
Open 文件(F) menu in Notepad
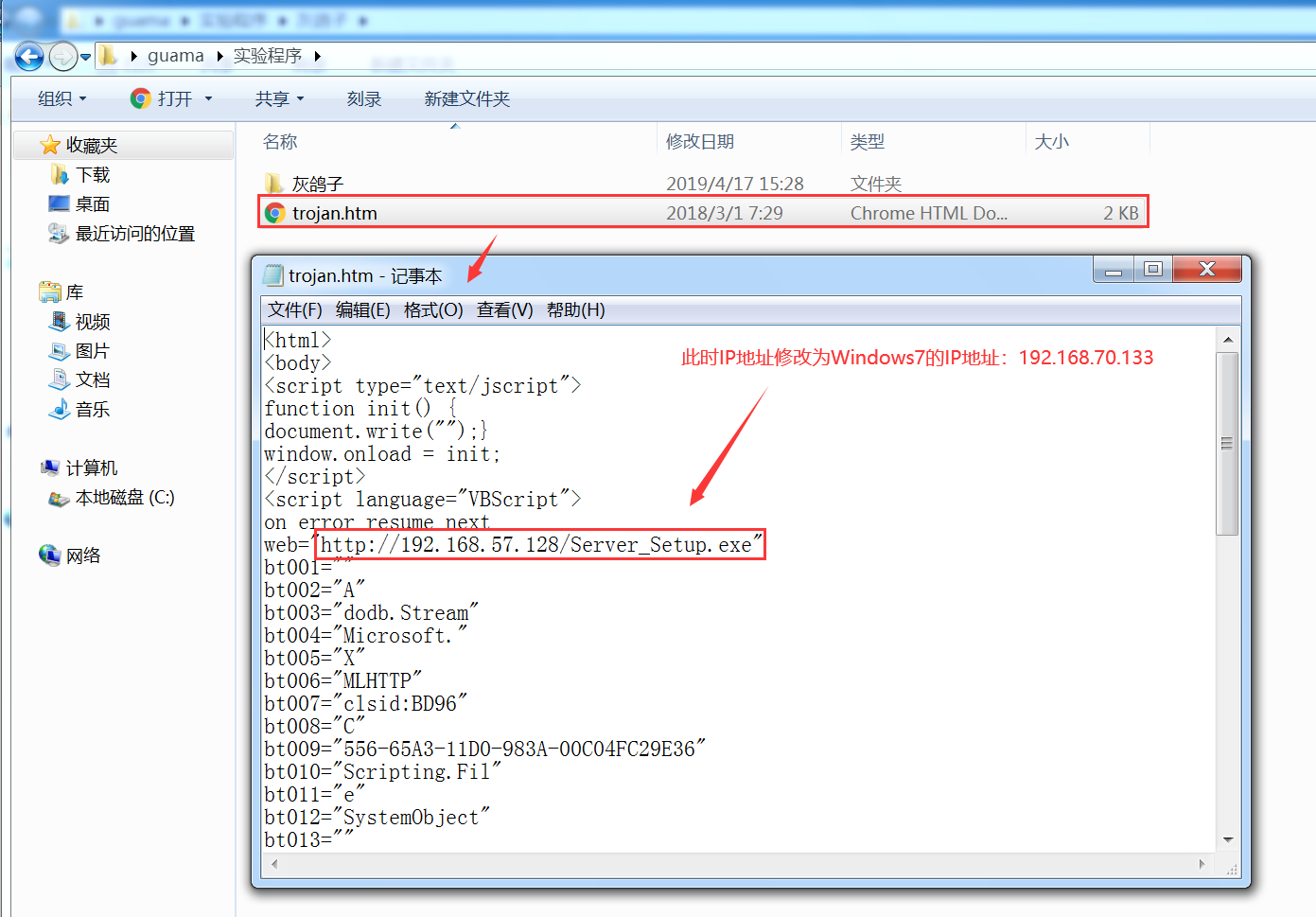294,309
